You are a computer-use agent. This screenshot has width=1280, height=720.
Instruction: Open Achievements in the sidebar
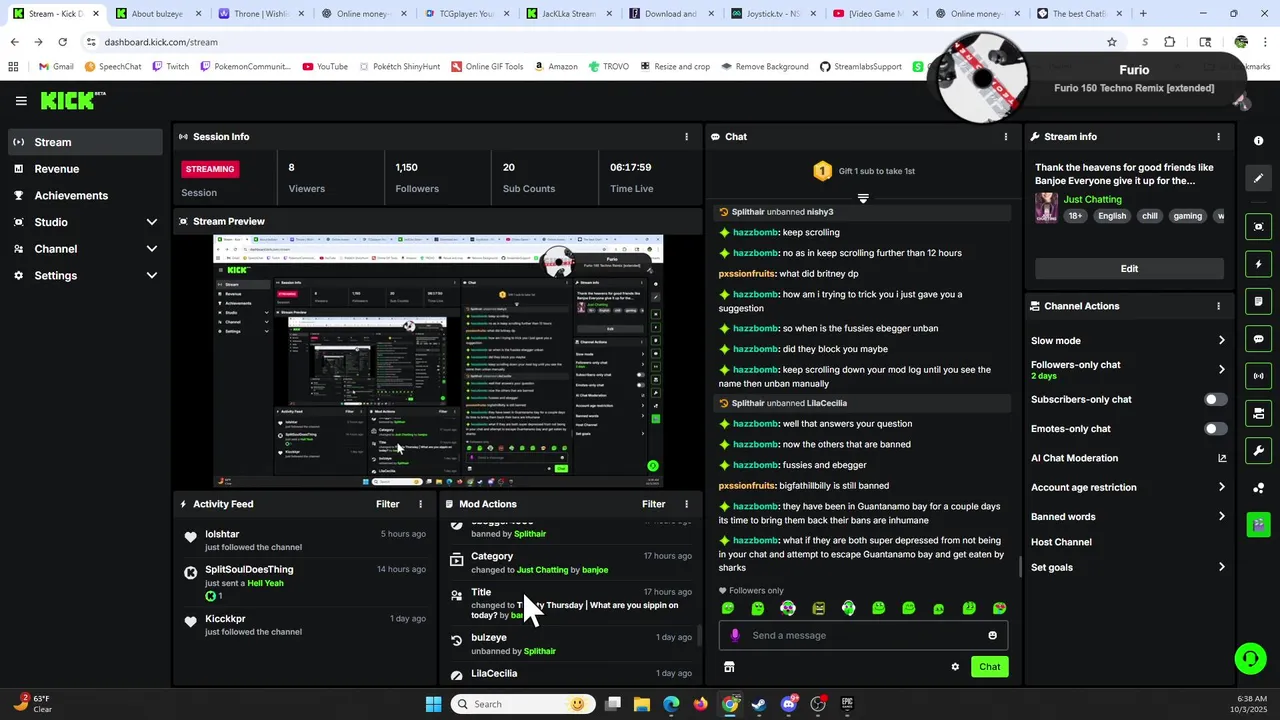pos(87,196)
